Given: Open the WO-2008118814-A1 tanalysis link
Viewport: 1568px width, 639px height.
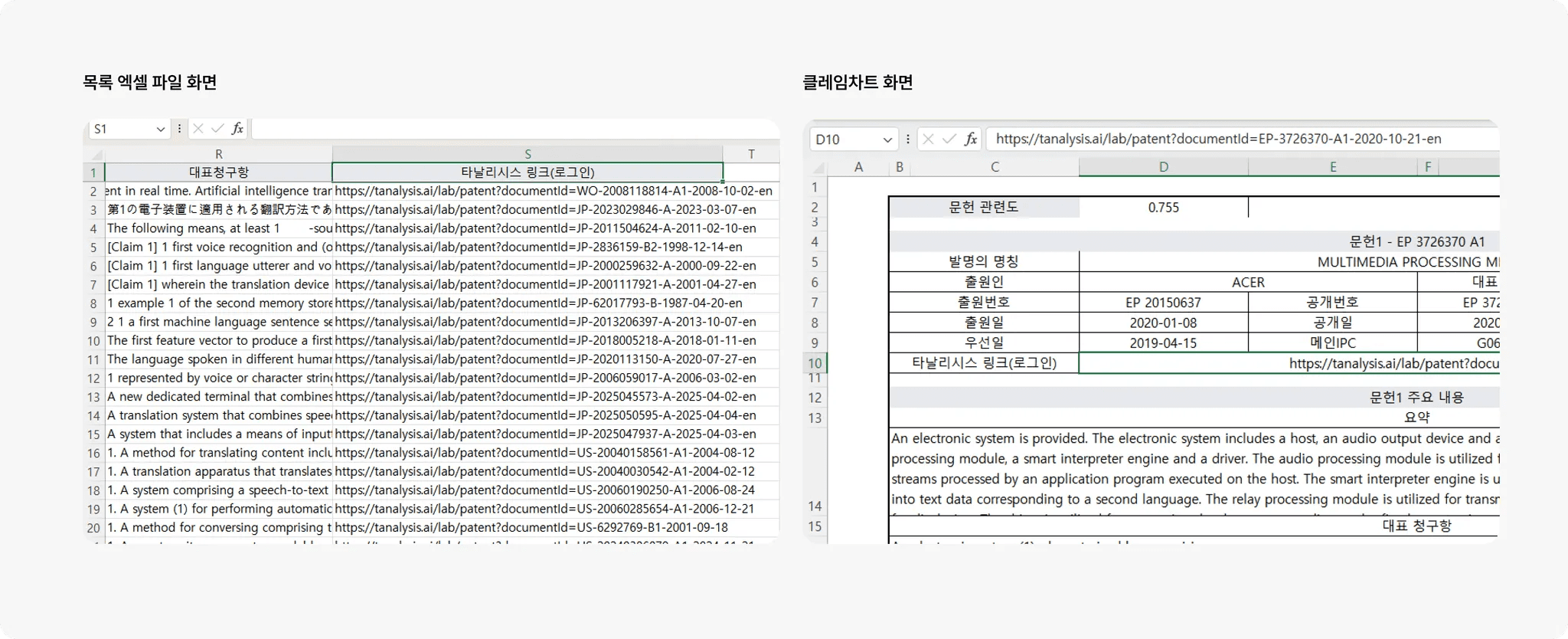Looking at the screenshot, I should pyautogui.click(x=554, y=191).
